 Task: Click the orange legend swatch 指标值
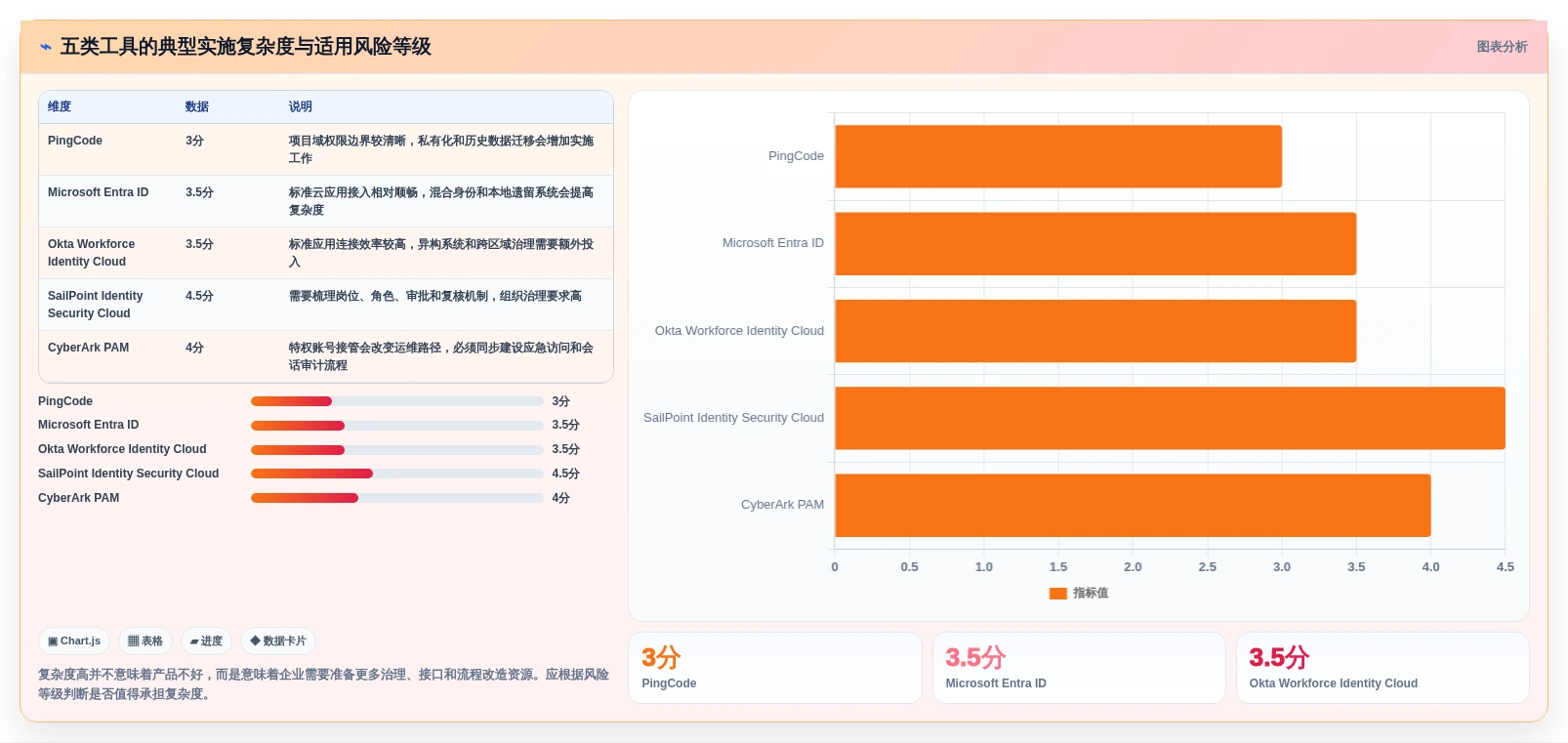pos(1057,593)
